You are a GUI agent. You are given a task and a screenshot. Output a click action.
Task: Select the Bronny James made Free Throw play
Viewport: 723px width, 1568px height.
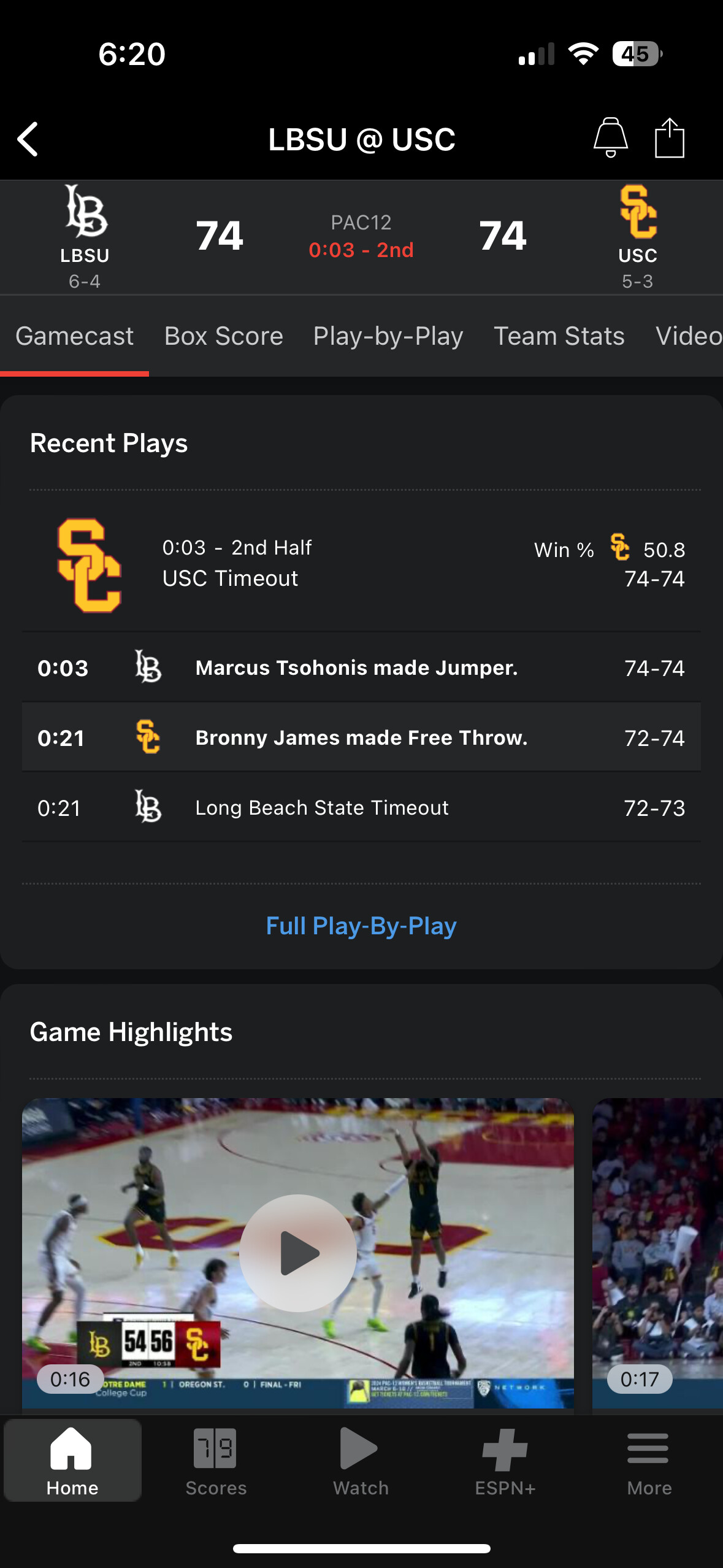coord(361,738)
